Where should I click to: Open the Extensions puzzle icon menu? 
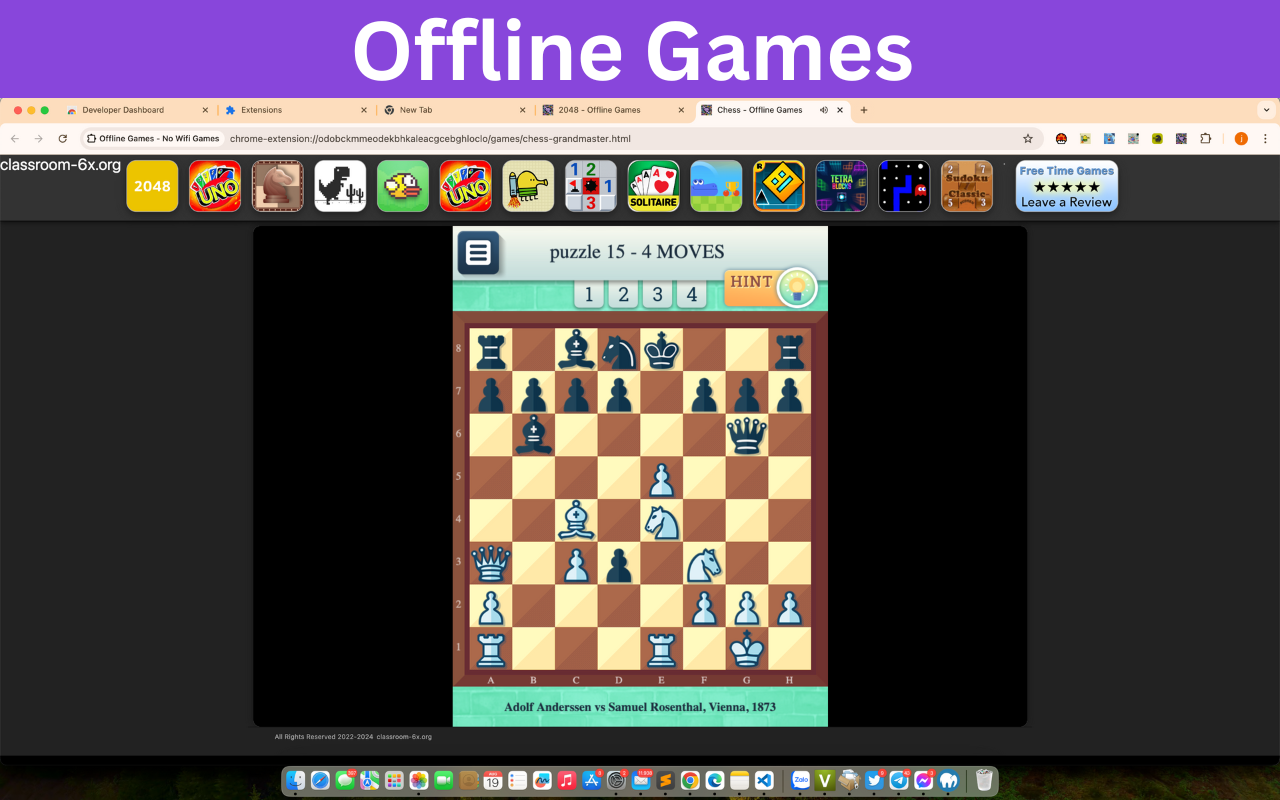point(1205,139)
